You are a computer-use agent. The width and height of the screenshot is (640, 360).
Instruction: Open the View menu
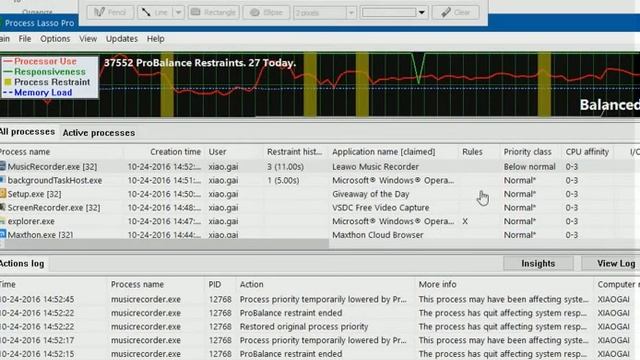point(88,39)
